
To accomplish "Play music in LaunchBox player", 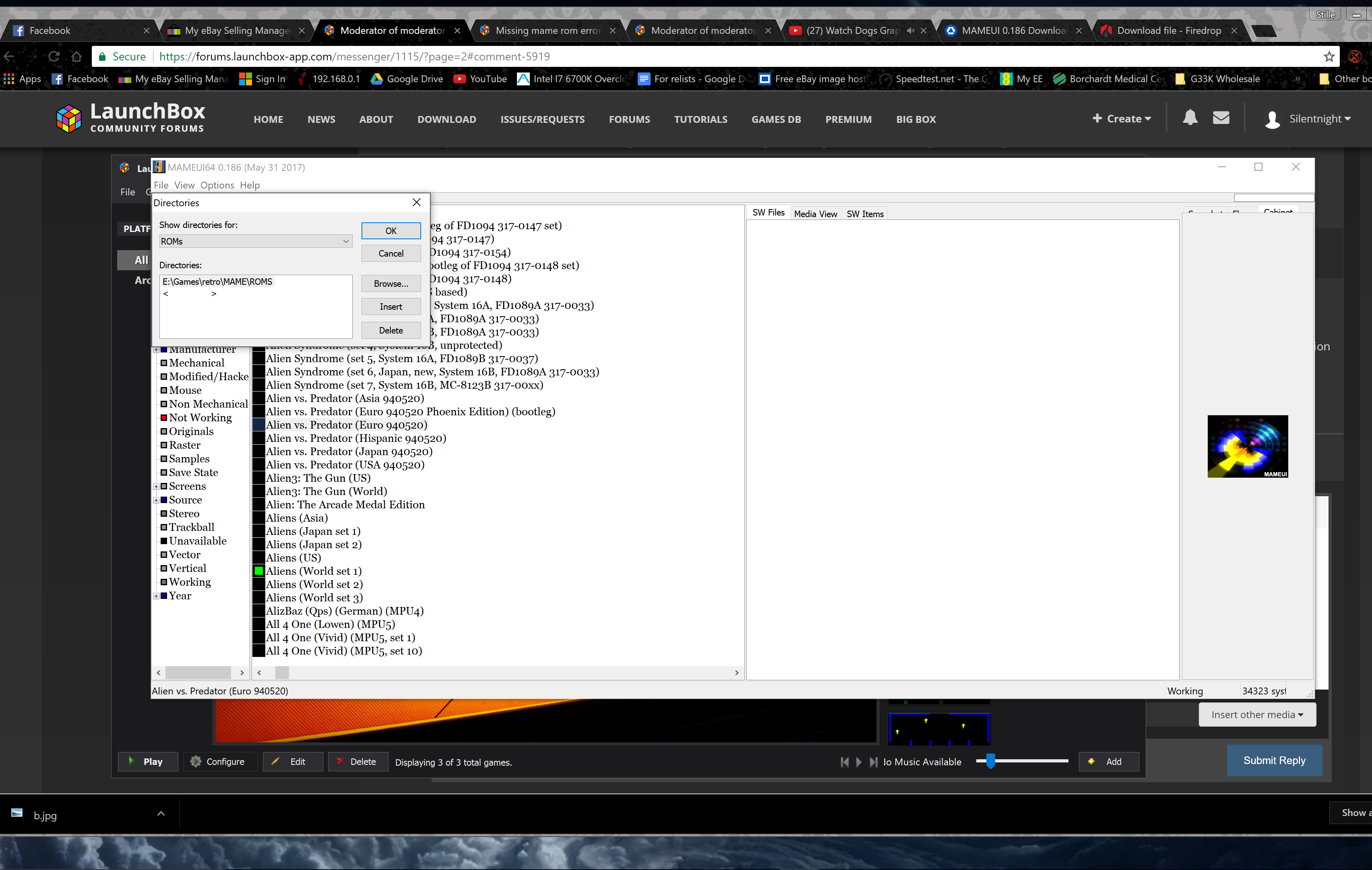I will [859, 762].
